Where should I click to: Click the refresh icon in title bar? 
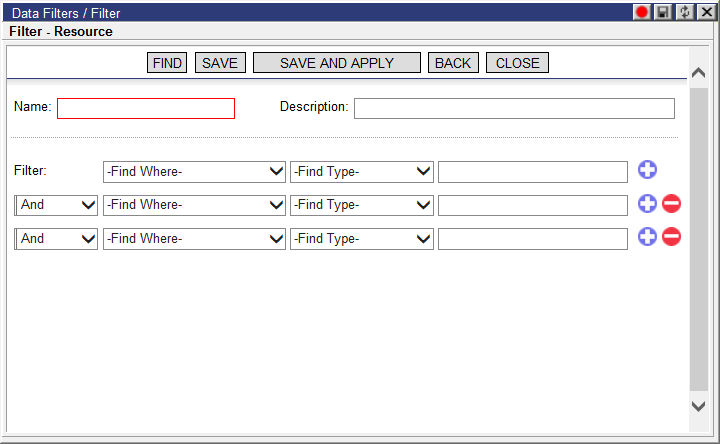pos(685,12)
